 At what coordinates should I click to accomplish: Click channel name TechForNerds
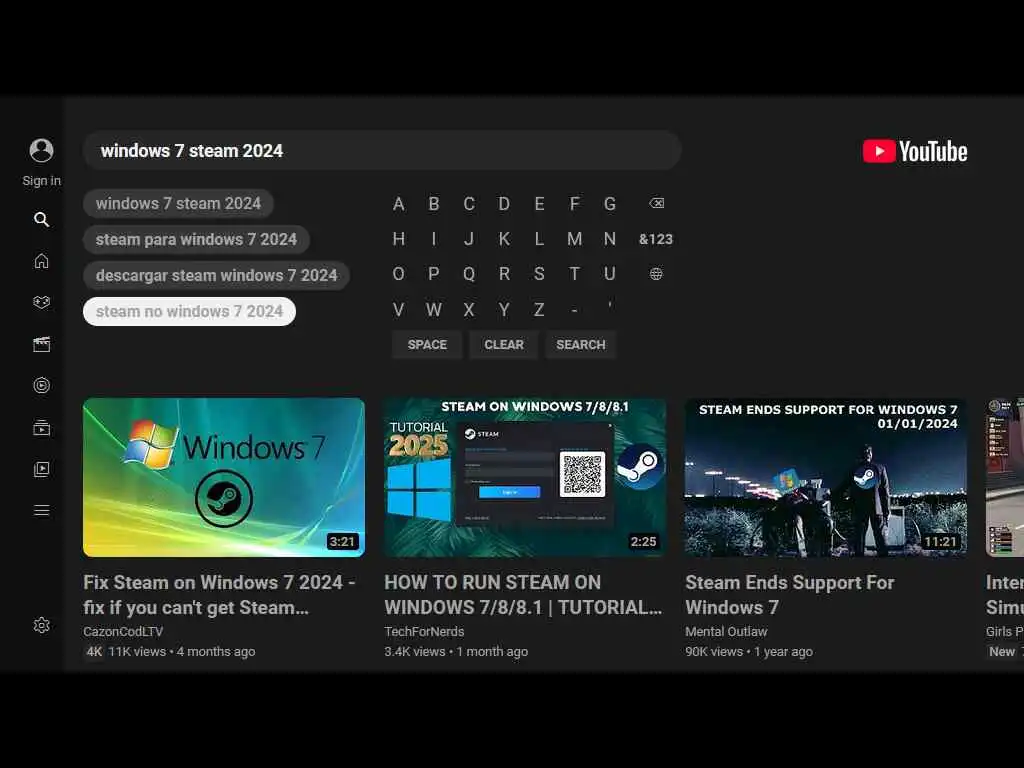coord(424,632)
